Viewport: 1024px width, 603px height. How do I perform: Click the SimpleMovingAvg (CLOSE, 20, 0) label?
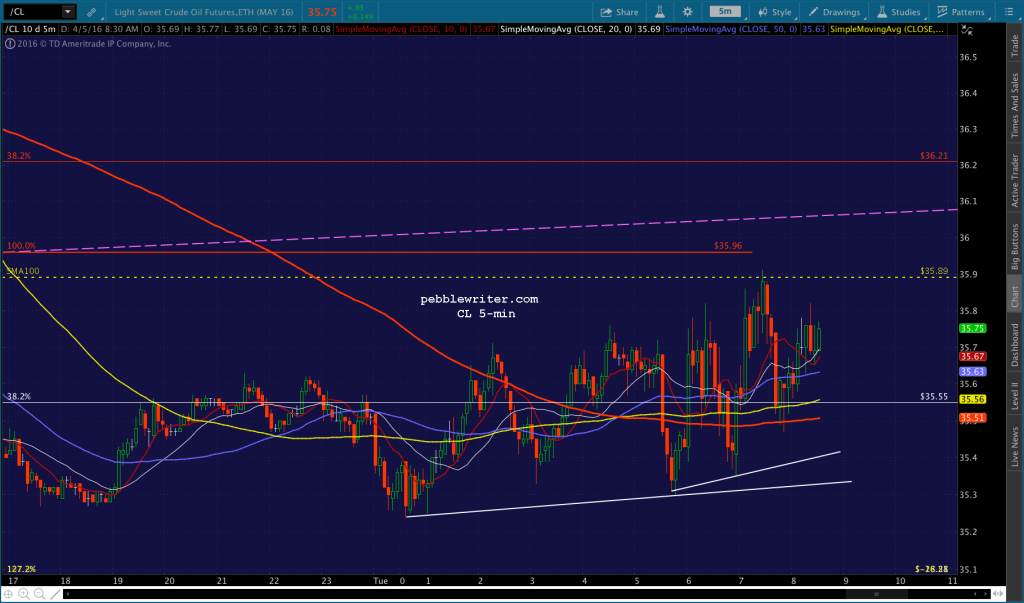coord(566,29)
